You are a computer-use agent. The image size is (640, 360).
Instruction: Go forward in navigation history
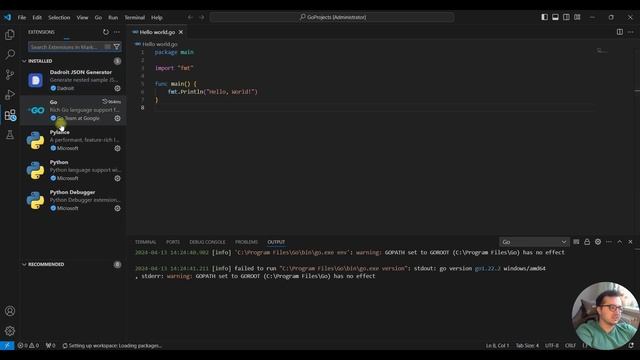coord(202,17)
